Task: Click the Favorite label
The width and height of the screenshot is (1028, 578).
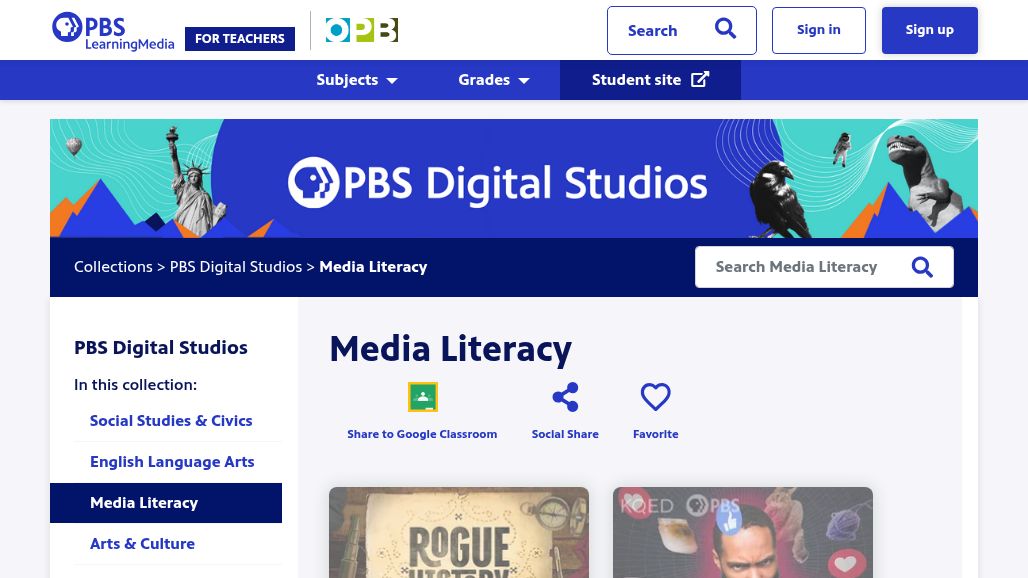Action: point(656,434)
